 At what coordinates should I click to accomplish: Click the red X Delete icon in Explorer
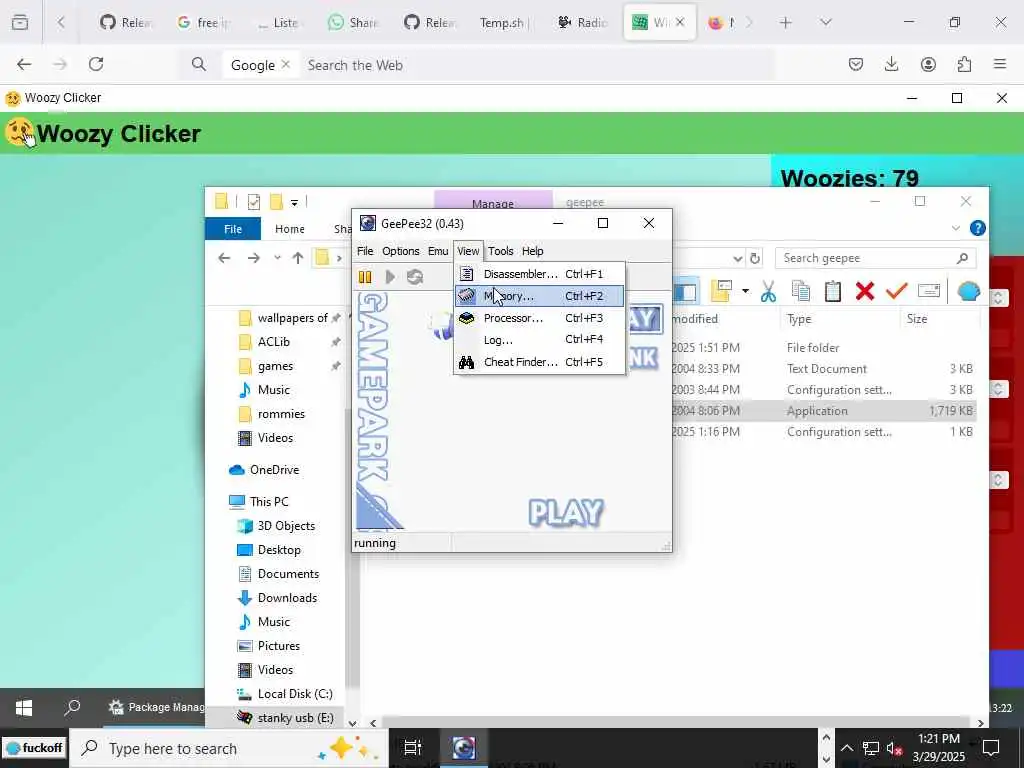(x=865, y=291)
